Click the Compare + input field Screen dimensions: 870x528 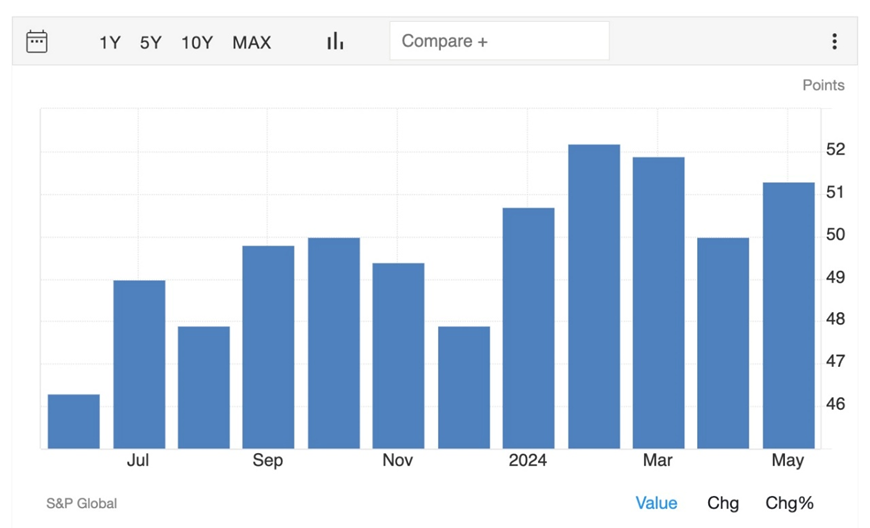[499, 42]
